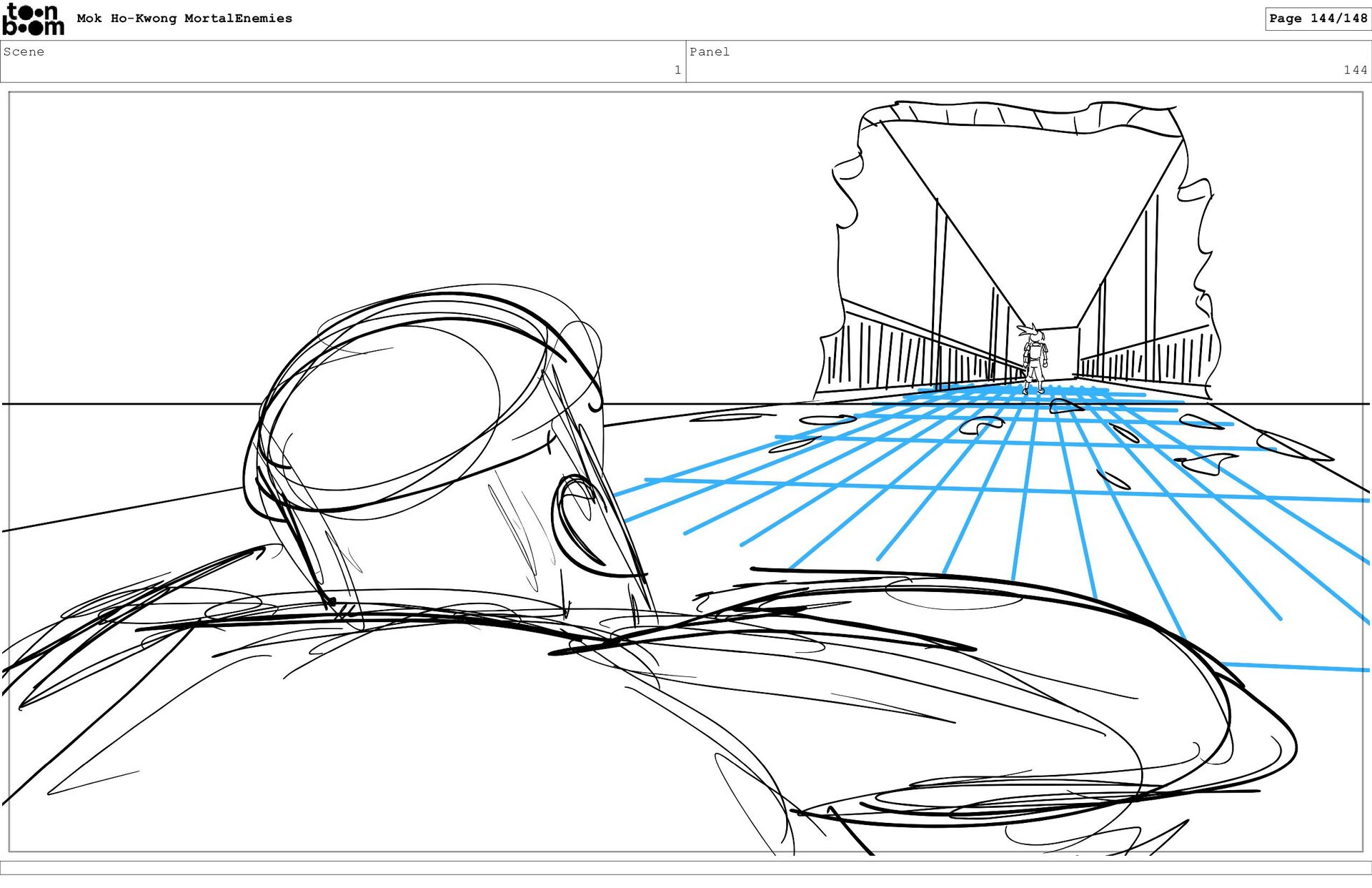The height and width of the screenshot is (888, 1372).
Task: Click the Page 144/148 indicator box
Action: click(1317, 19)
